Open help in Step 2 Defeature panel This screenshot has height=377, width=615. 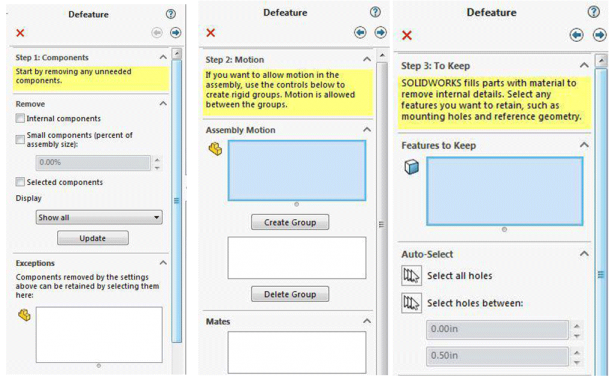point(375,12)
